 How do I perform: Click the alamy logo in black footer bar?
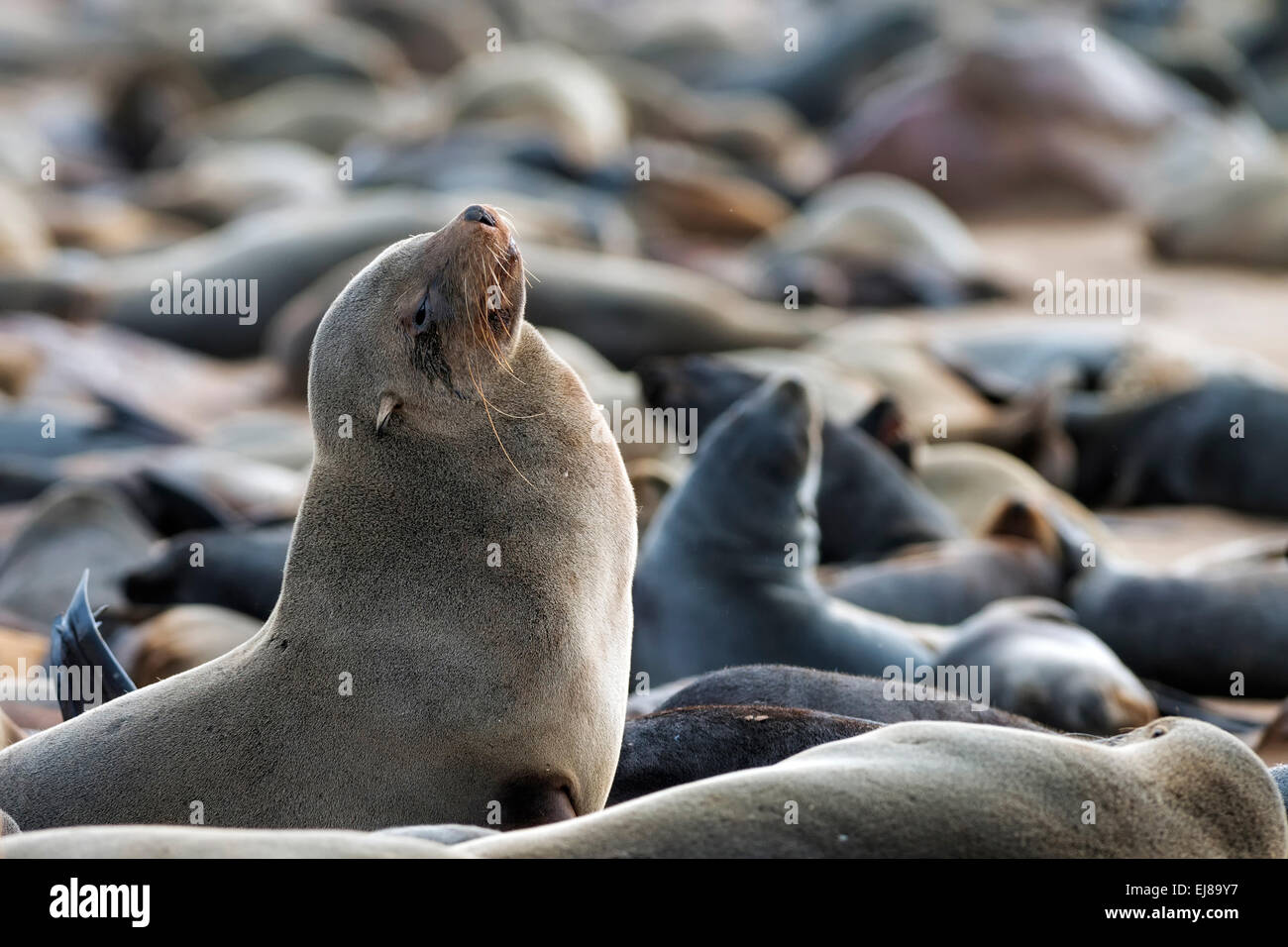click(x=99, y=901)
